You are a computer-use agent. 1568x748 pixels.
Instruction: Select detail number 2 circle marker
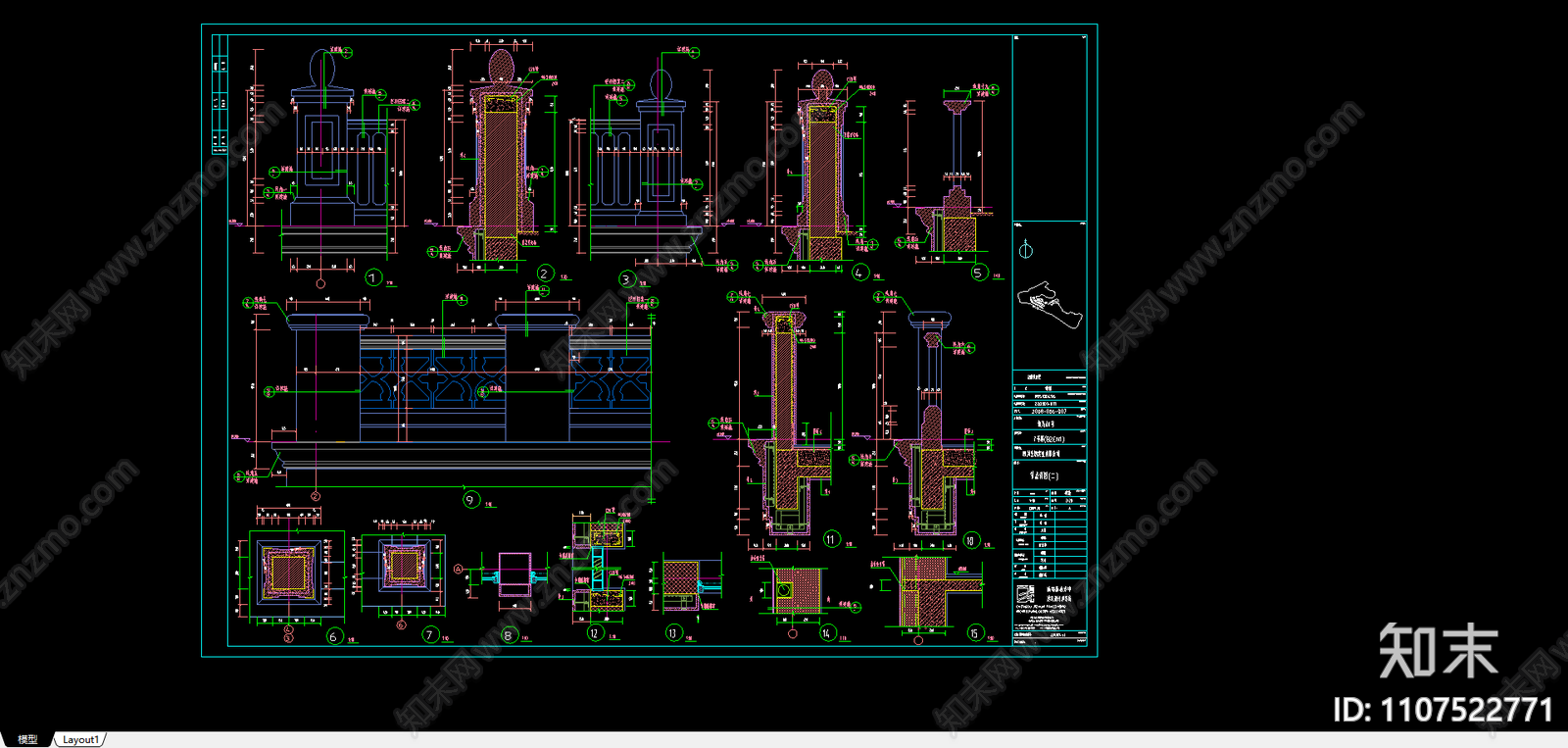click(x=546, y=274)
